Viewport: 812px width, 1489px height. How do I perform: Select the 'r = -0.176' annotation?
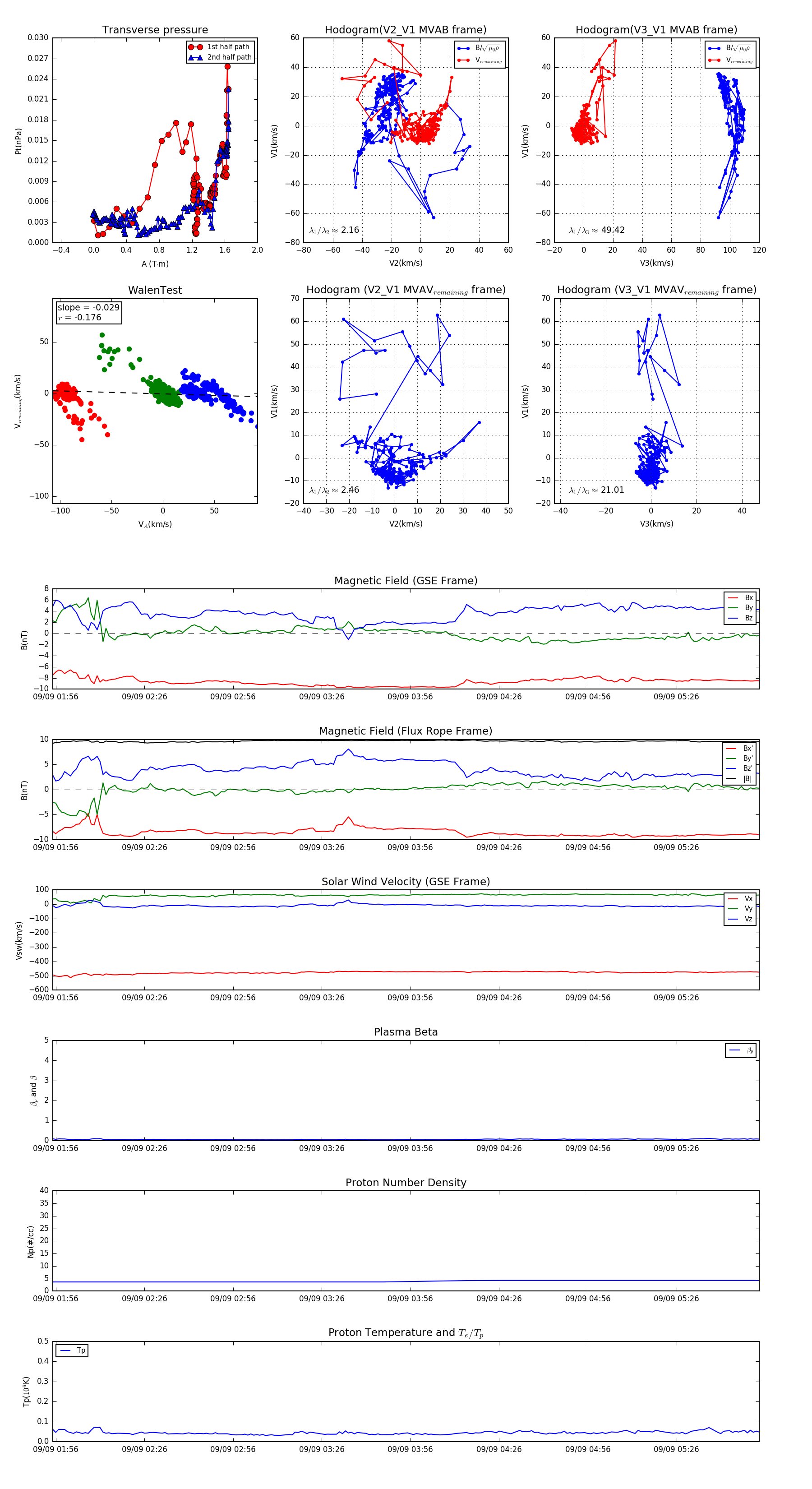80,317
